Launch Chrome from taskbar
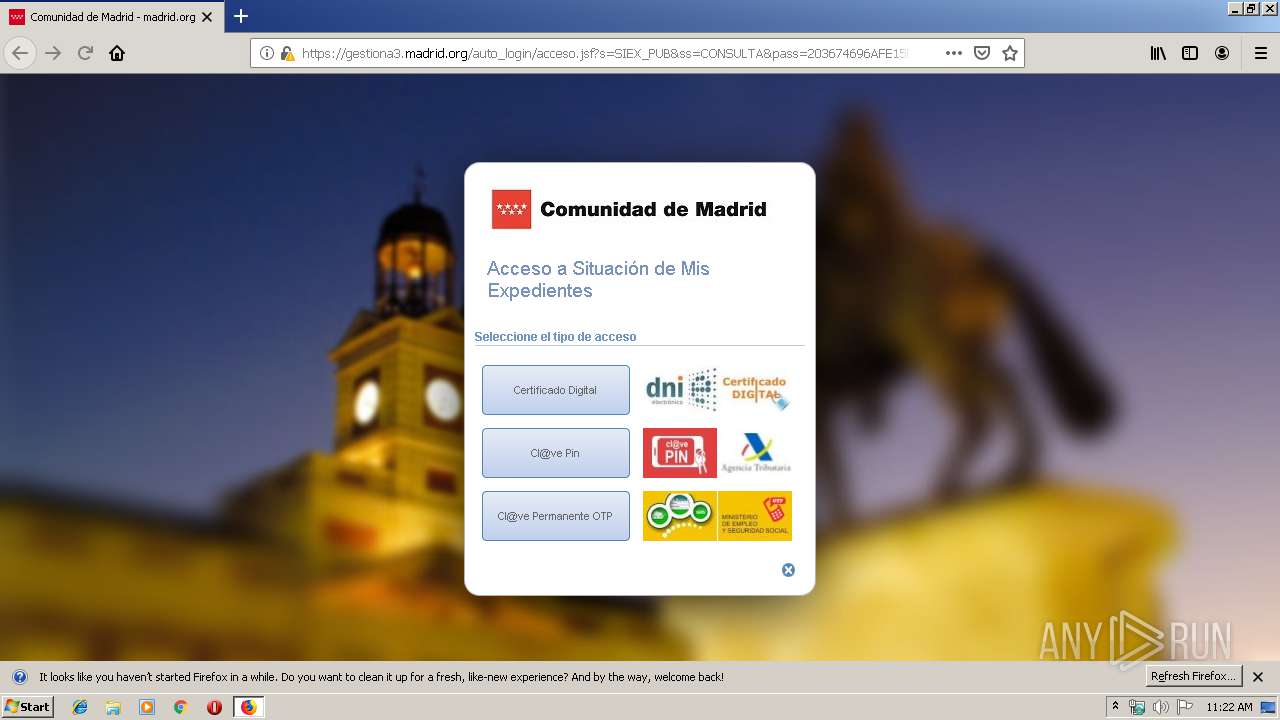 [x=181, y=707]
